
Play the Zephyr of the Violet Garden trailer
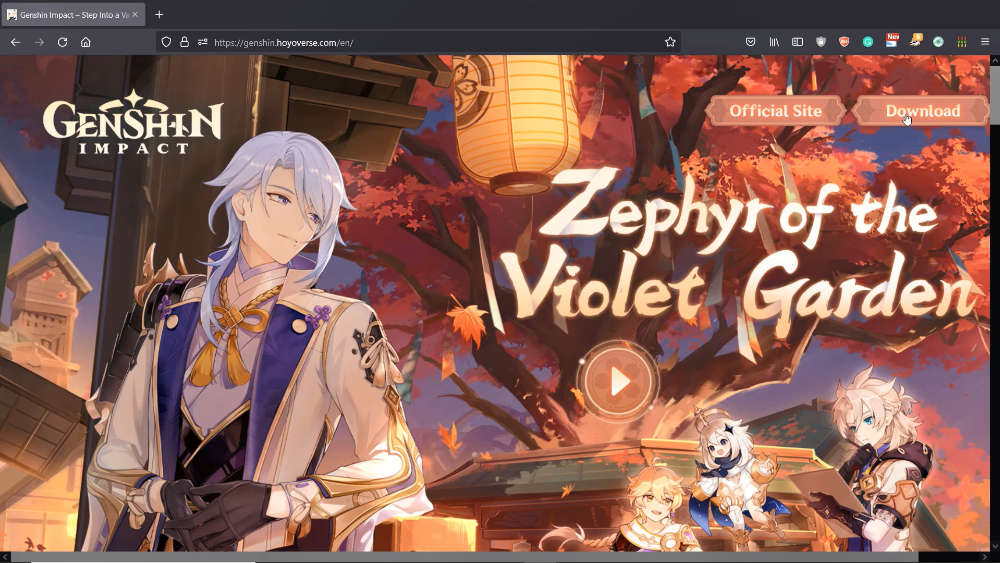point(619,381)
